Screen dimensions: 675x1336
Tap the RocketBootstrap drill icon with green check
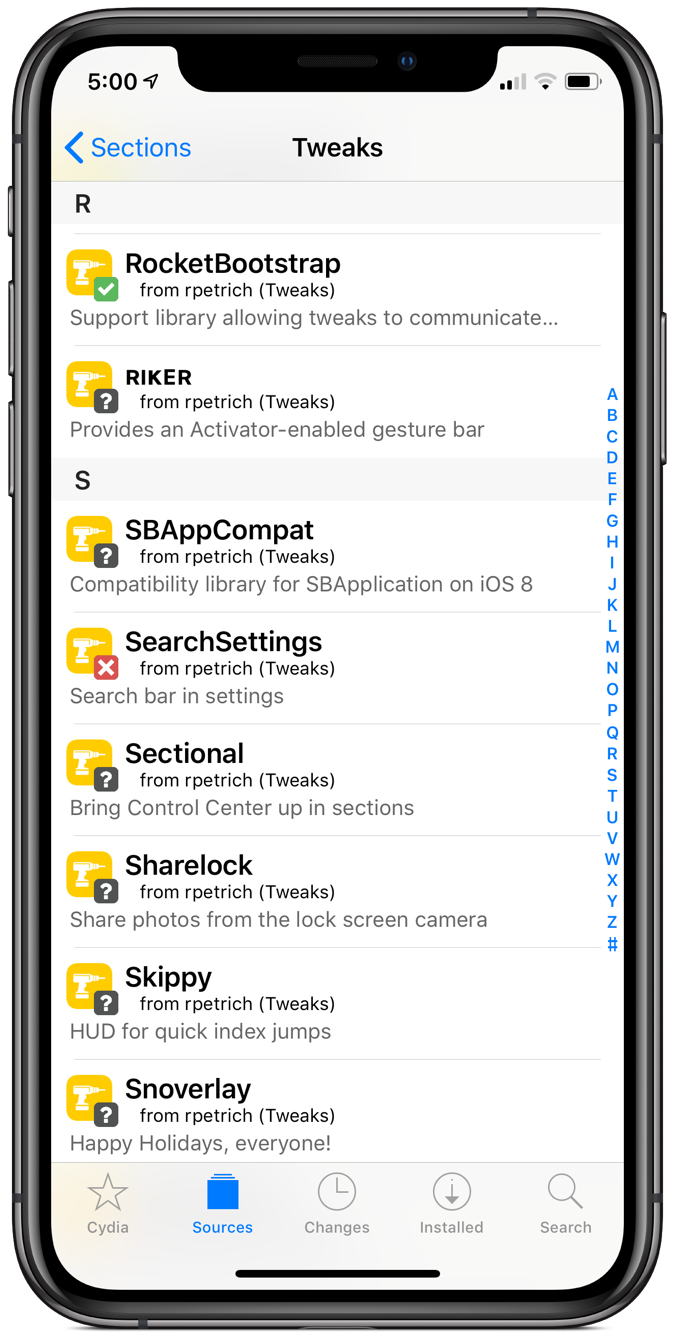[x=93, y=274]
